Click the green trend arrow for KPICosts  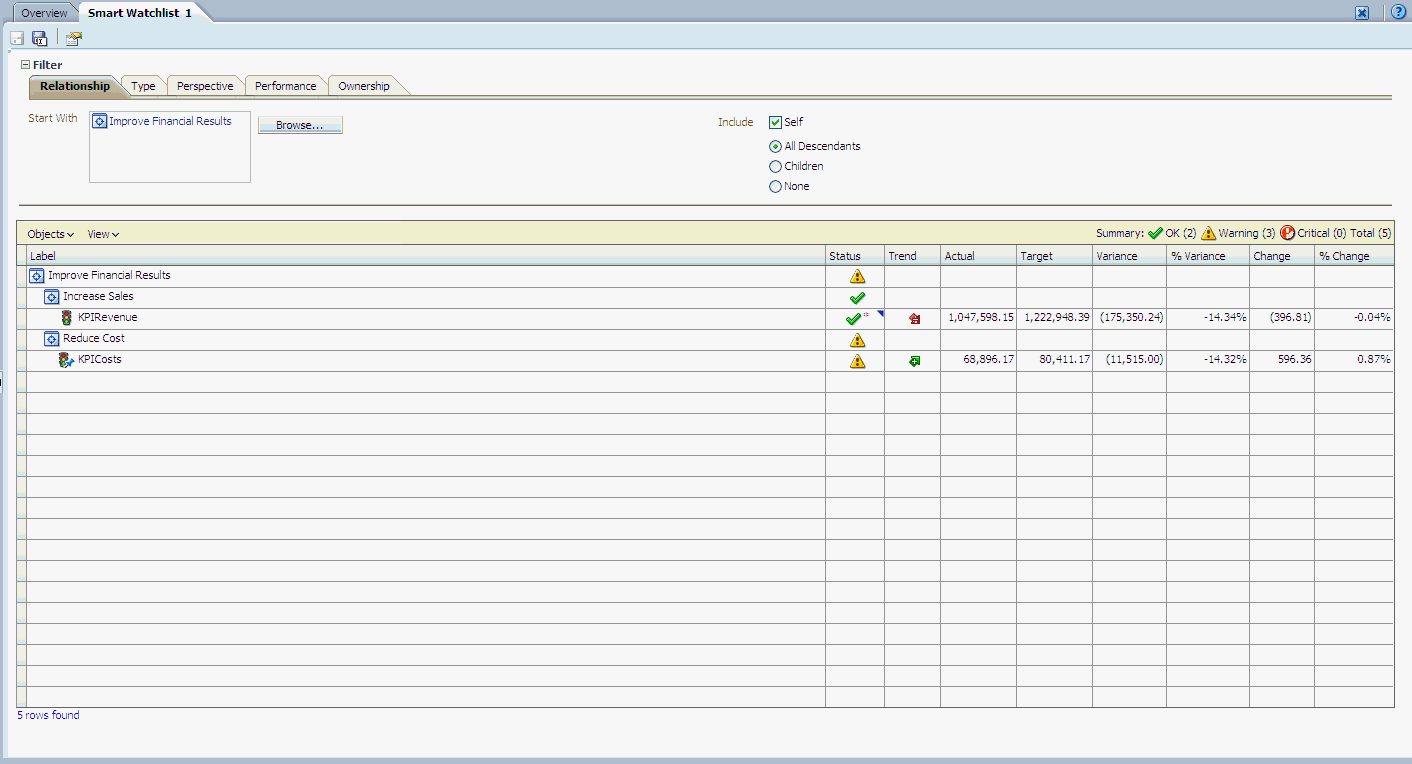click(x=914, y=361)
